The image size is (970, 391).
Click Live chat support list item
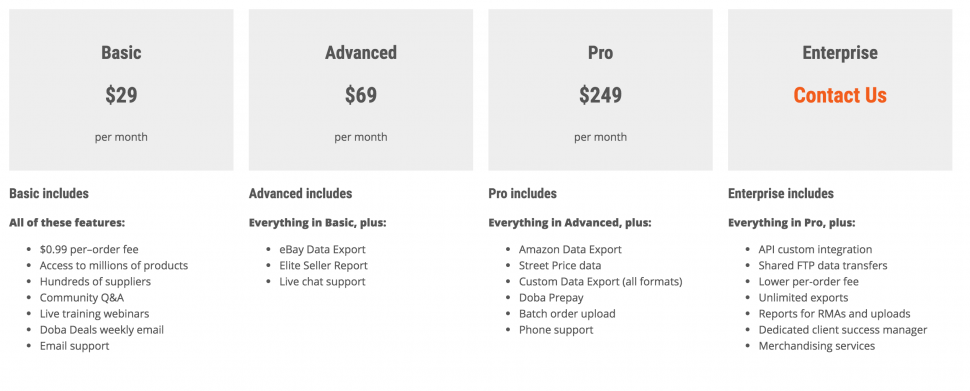tap(322, 281)
